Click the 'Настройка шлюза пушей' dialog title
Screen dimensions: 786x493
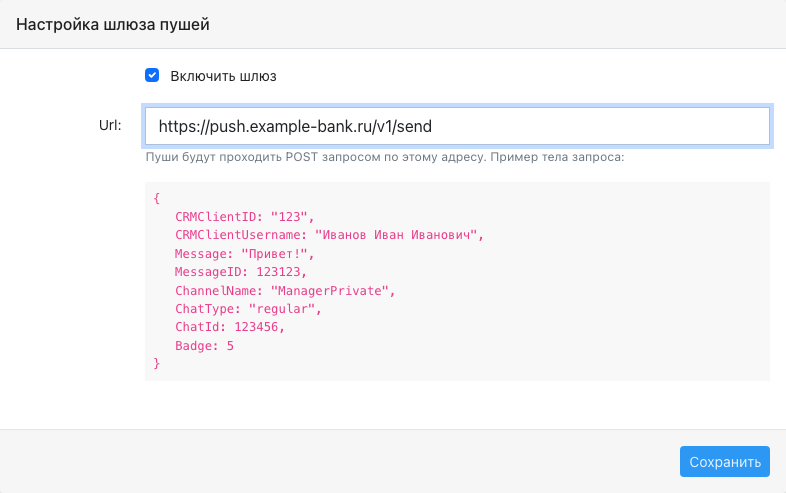(x=113, y=24)
